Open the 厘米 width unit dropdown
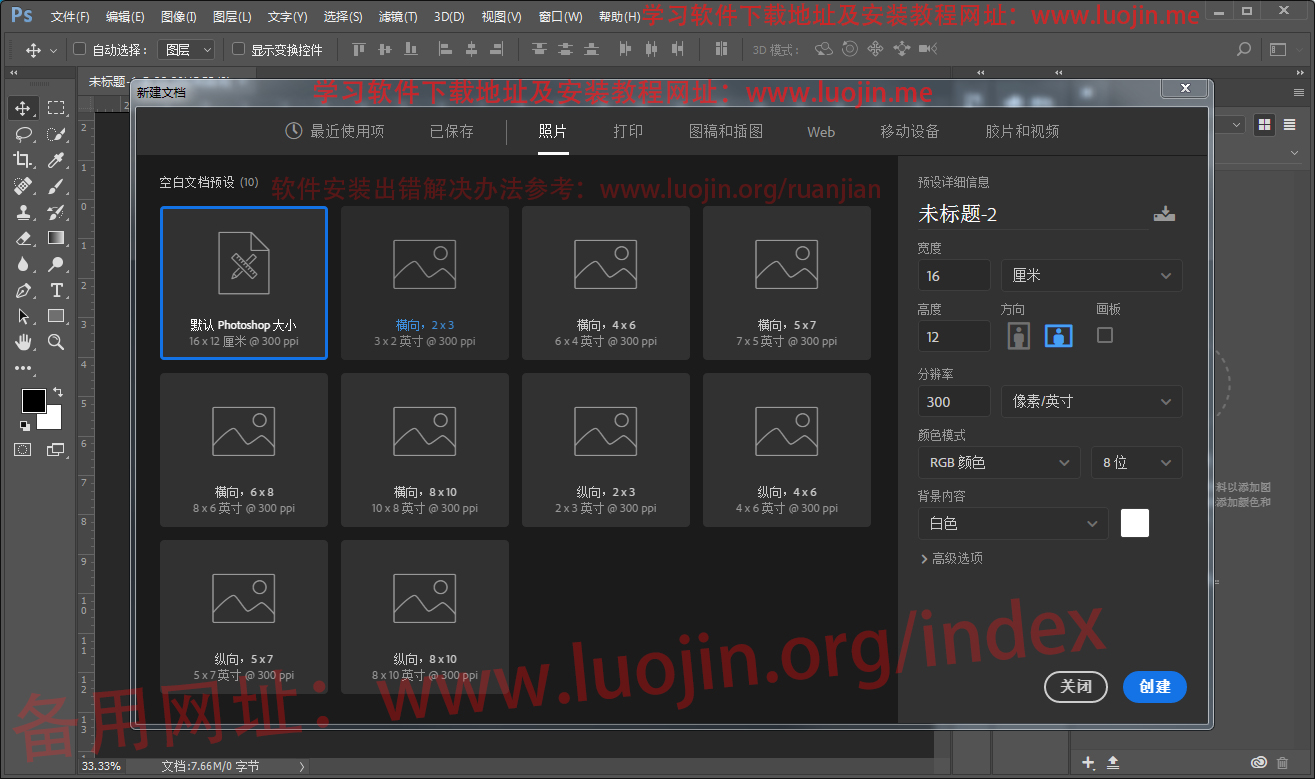This screenshot has width=1315, height=779. point(1092,275)
